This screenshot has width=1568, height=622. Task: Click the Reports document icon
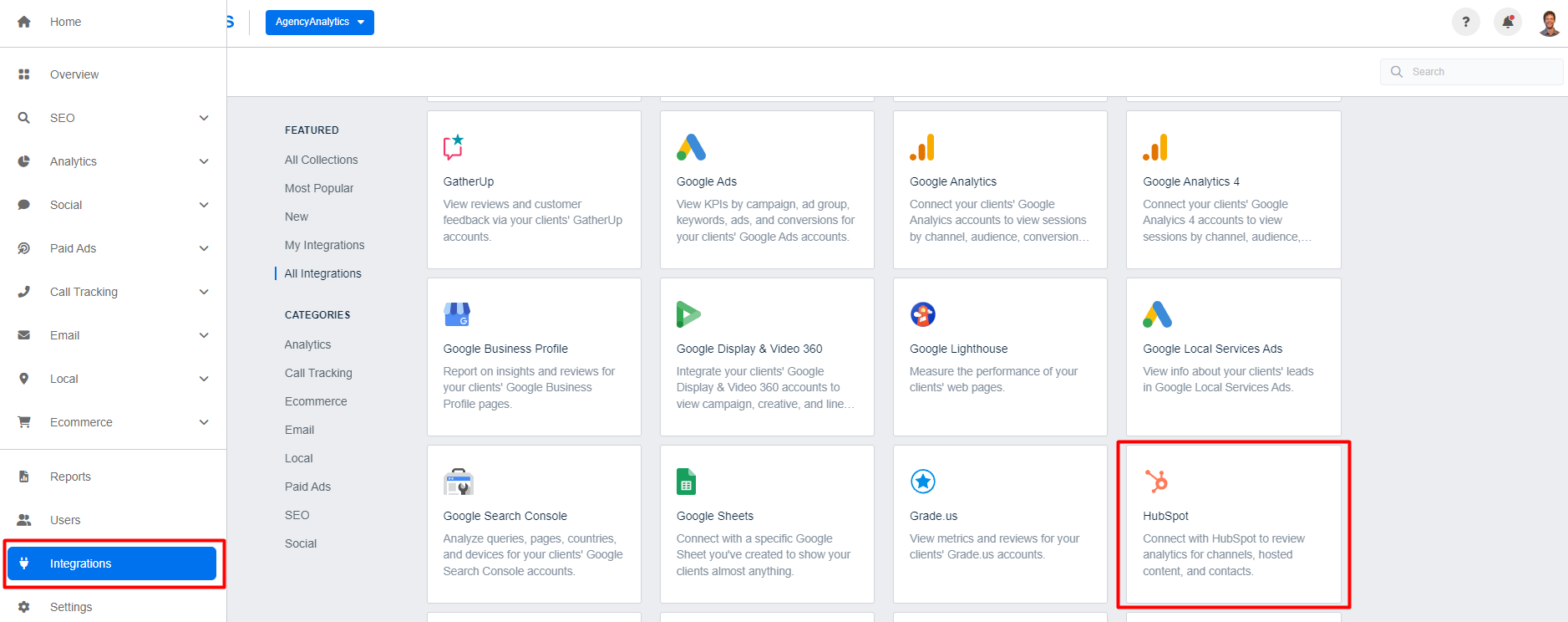point(24,477)
